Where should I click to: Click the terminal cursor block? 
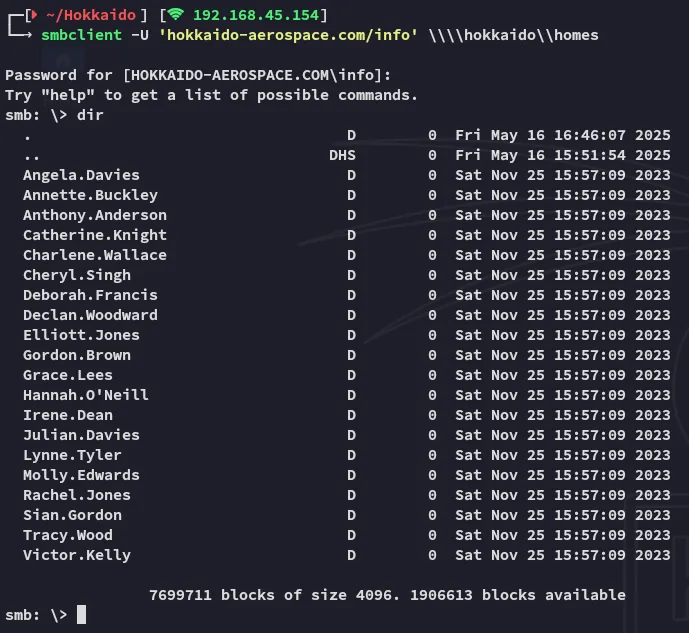[81, 615]
